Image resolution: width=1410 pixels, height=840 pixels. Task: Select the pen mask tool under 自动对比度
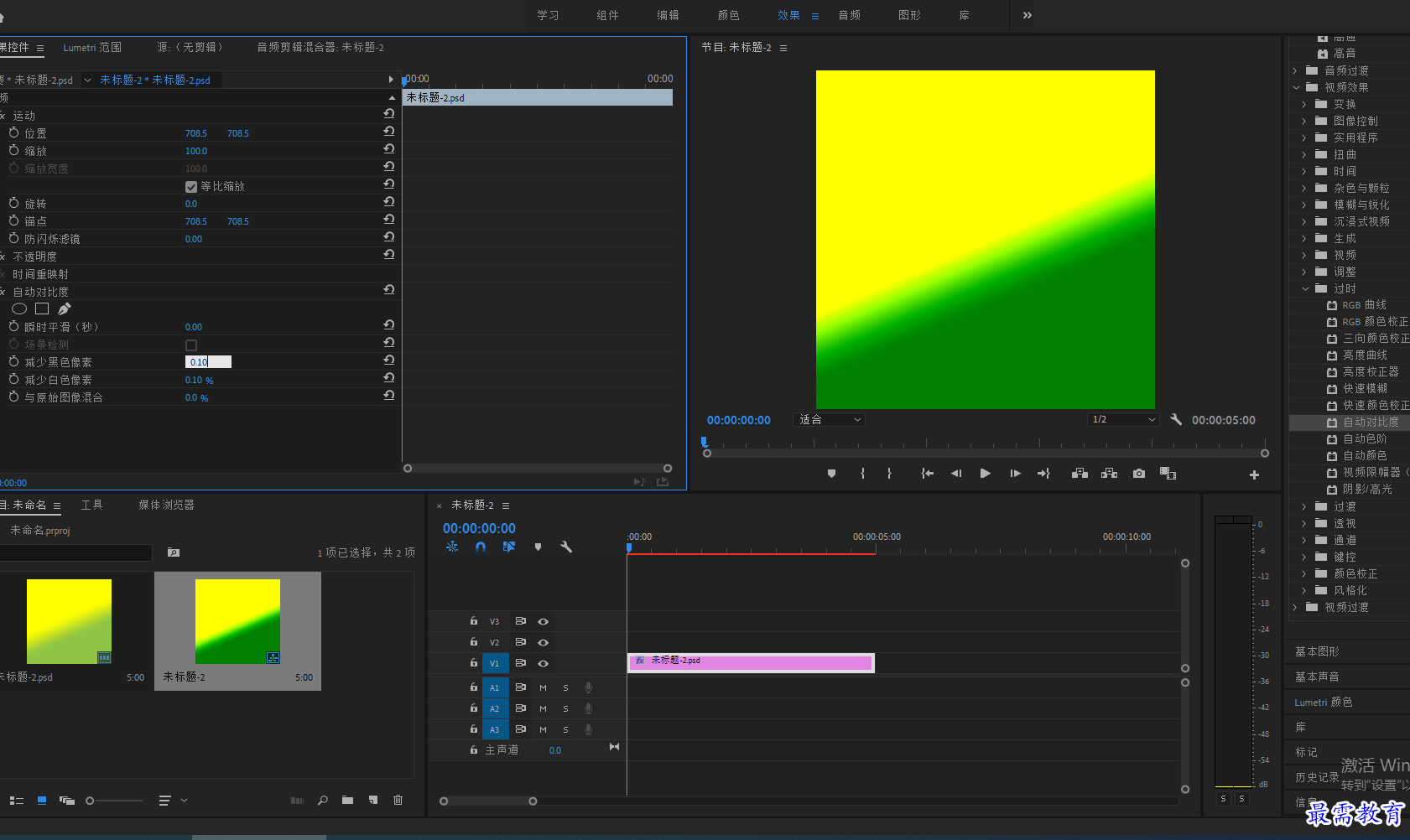[65, 309]
